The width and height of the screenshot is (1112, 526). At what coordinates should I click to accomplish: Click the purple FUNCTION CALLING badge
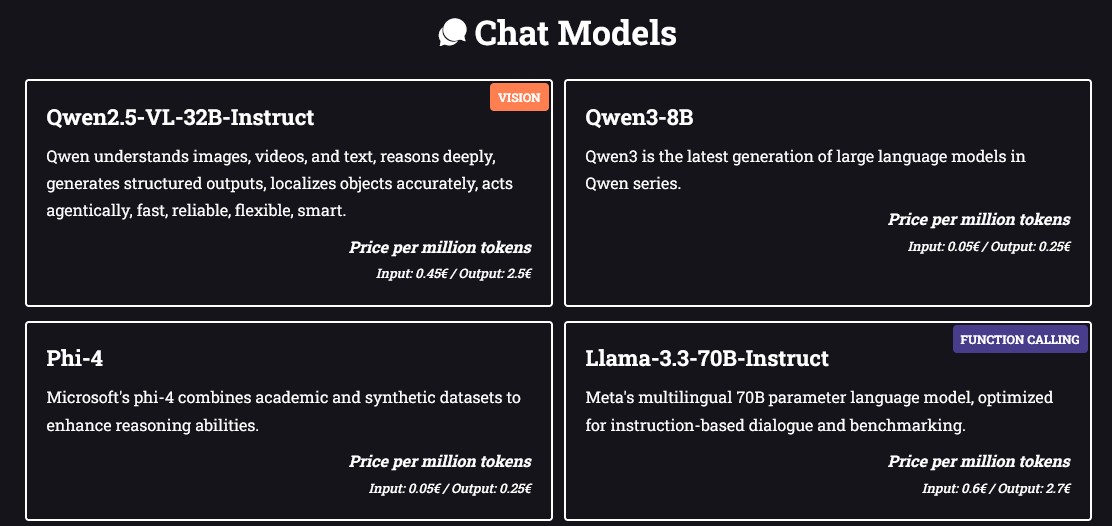pyautogui.click(x=1020, y=340)
